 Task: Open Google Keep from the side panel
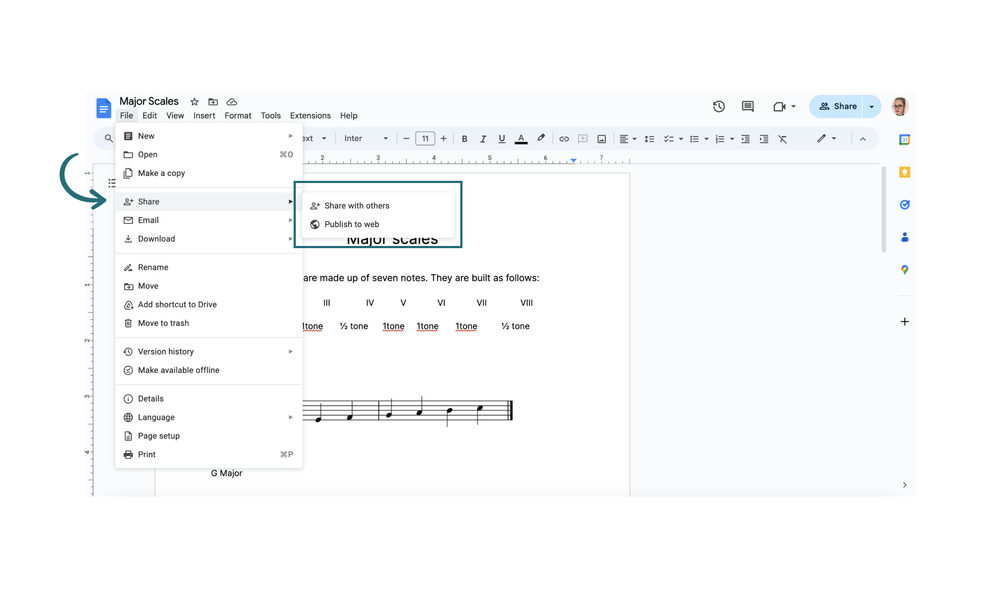[905, 172]
